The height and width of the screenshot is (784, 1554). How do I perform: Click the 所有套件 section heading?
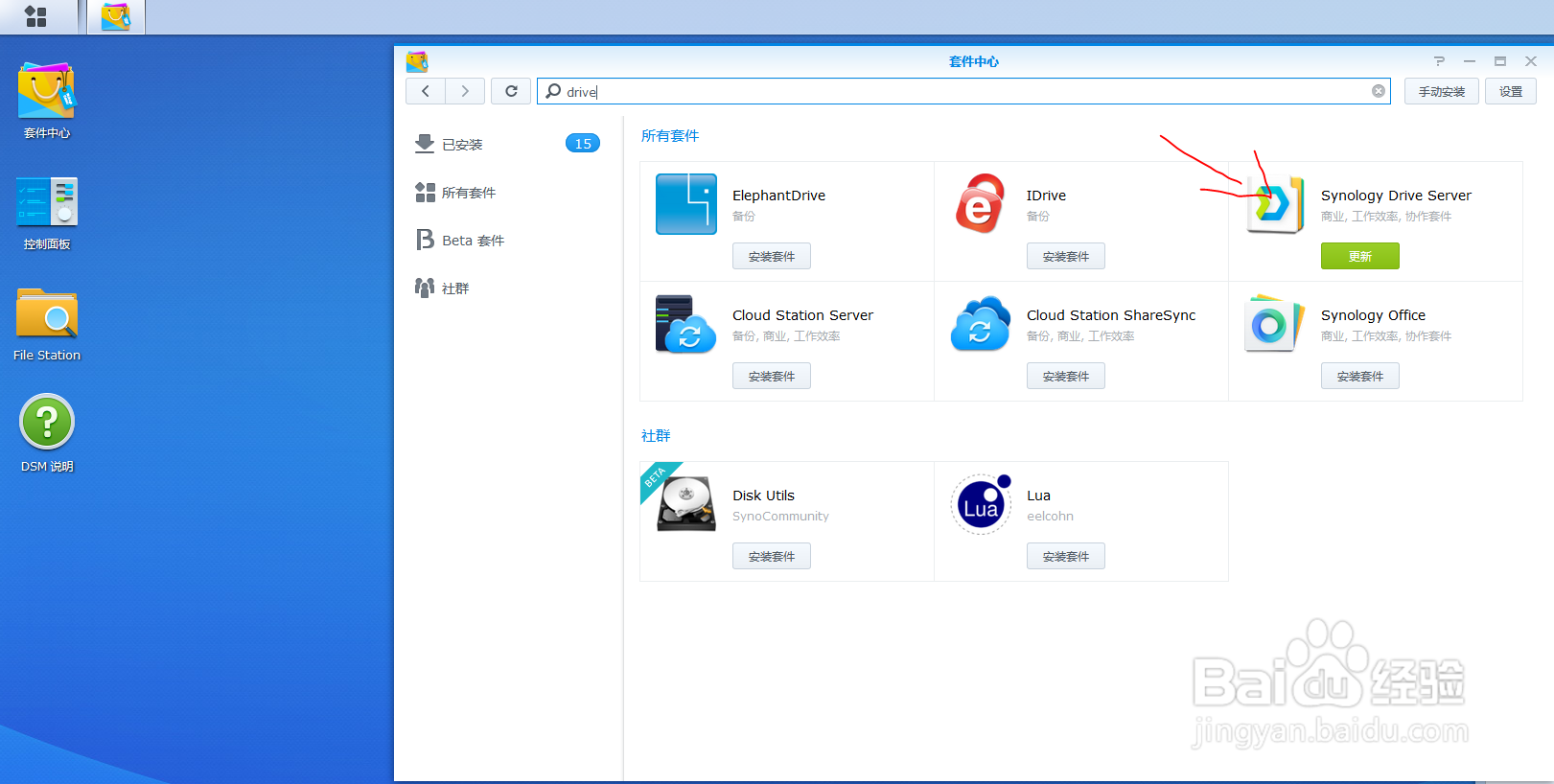tap(670, 136)
